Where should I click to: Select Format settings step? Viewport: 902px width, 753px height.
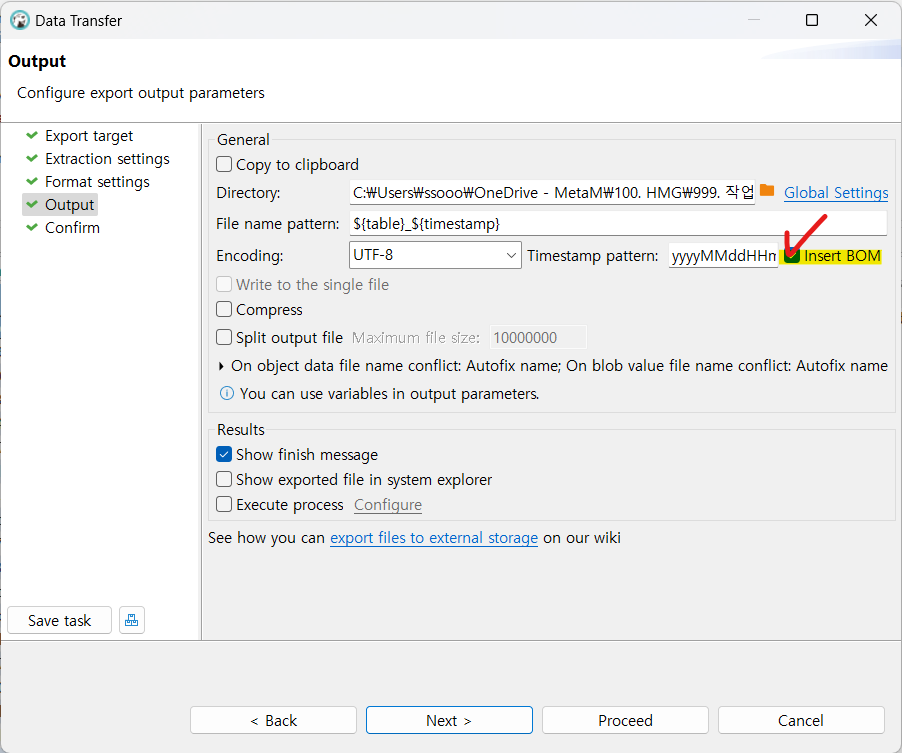click(x=97, y=182)
